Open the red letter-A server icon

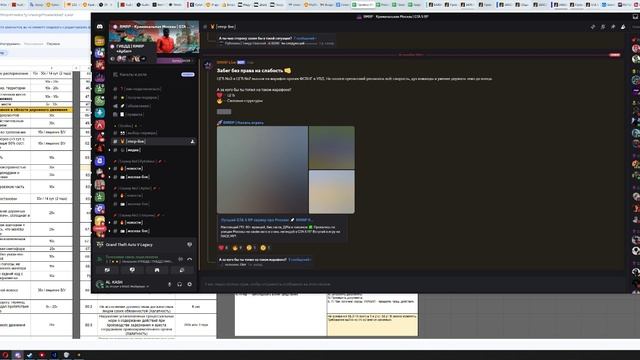100,125
